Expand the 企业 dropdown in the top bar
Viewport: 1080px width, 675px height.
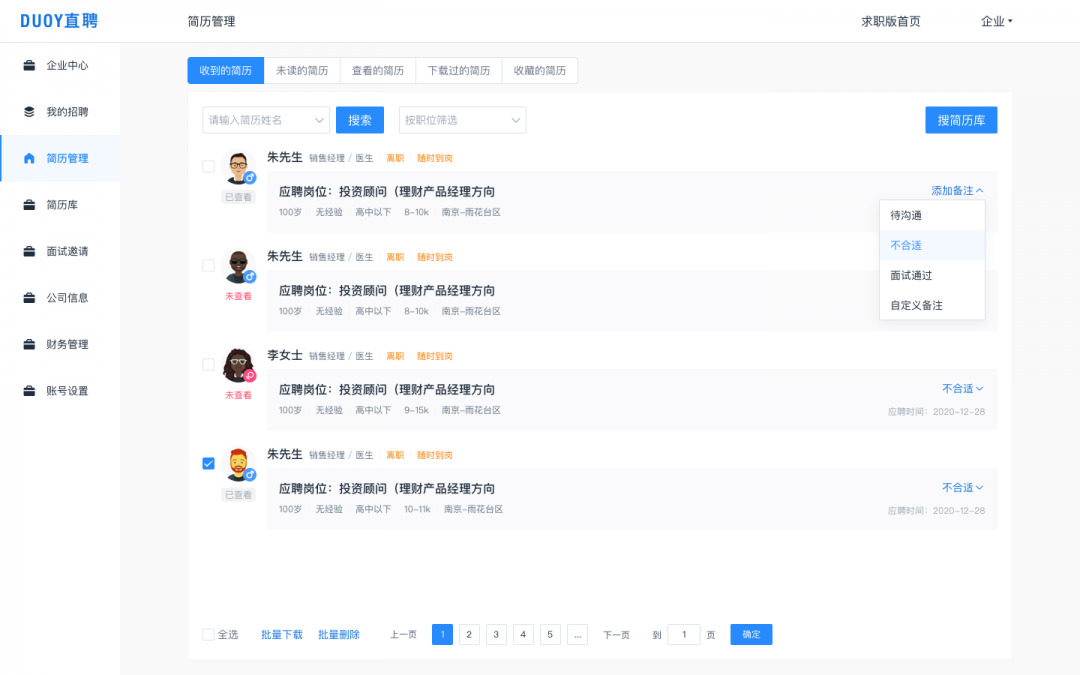click(997, 20)
